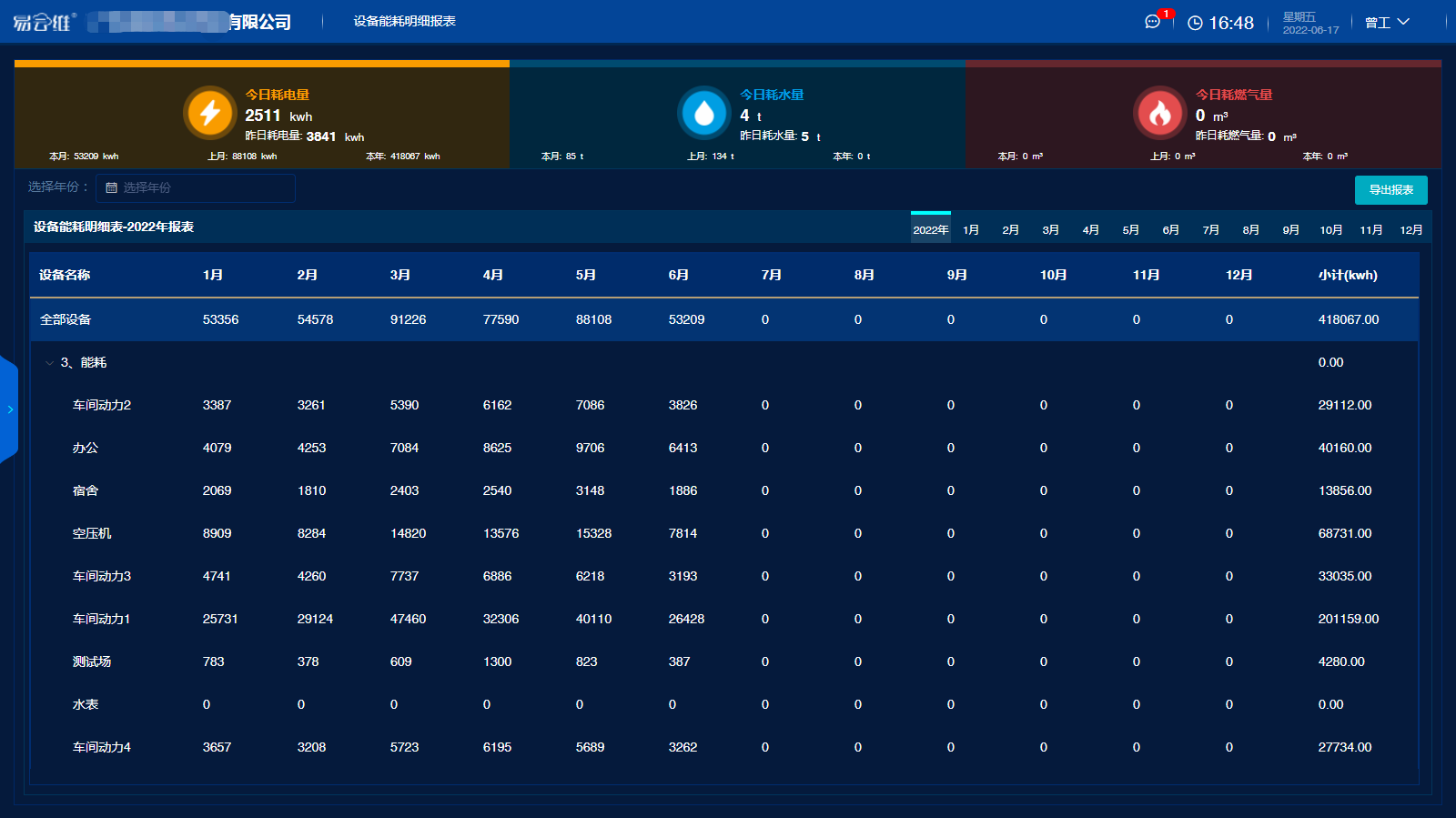Collapse the '3、能耗' tree group

49,363
